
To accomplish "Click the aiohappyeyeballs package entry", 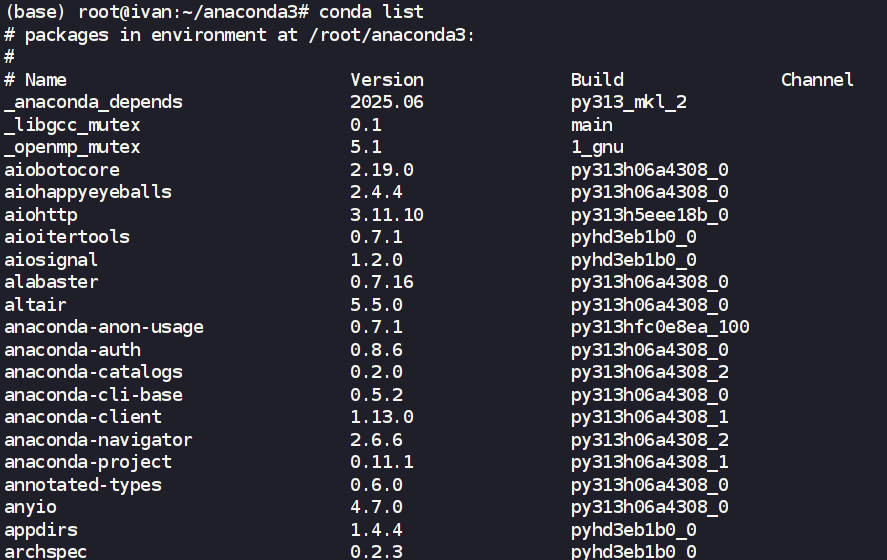I will coord(88,192).
